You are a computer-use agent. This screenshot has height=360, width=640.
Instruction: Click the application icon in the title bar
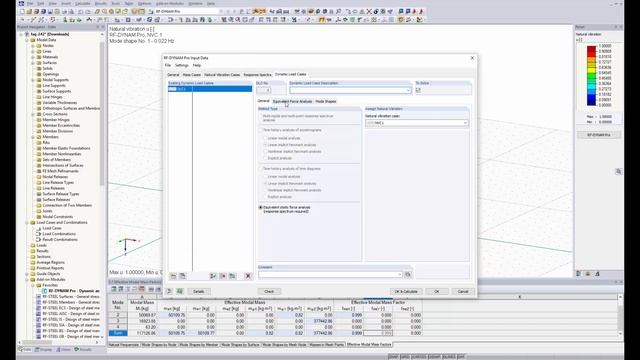(21, 3)
